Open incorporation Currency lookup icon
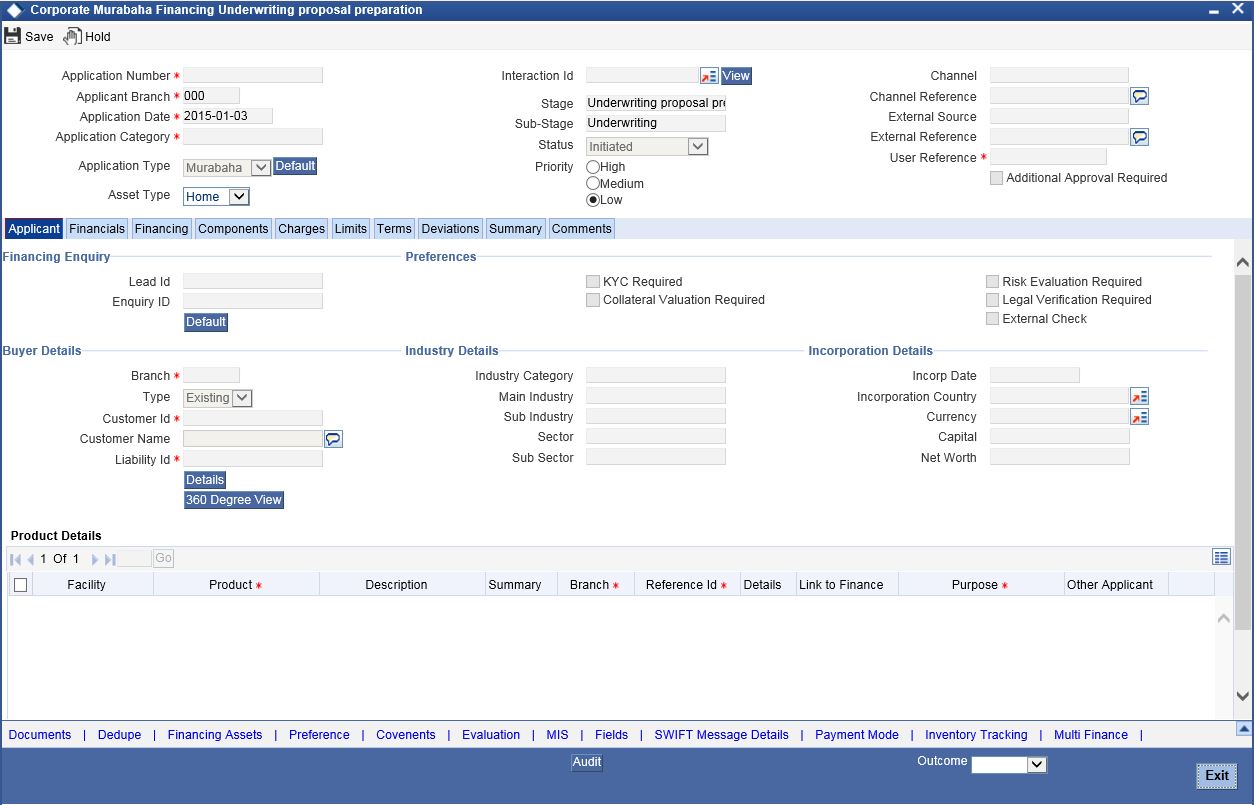 tap(1139, 417)
